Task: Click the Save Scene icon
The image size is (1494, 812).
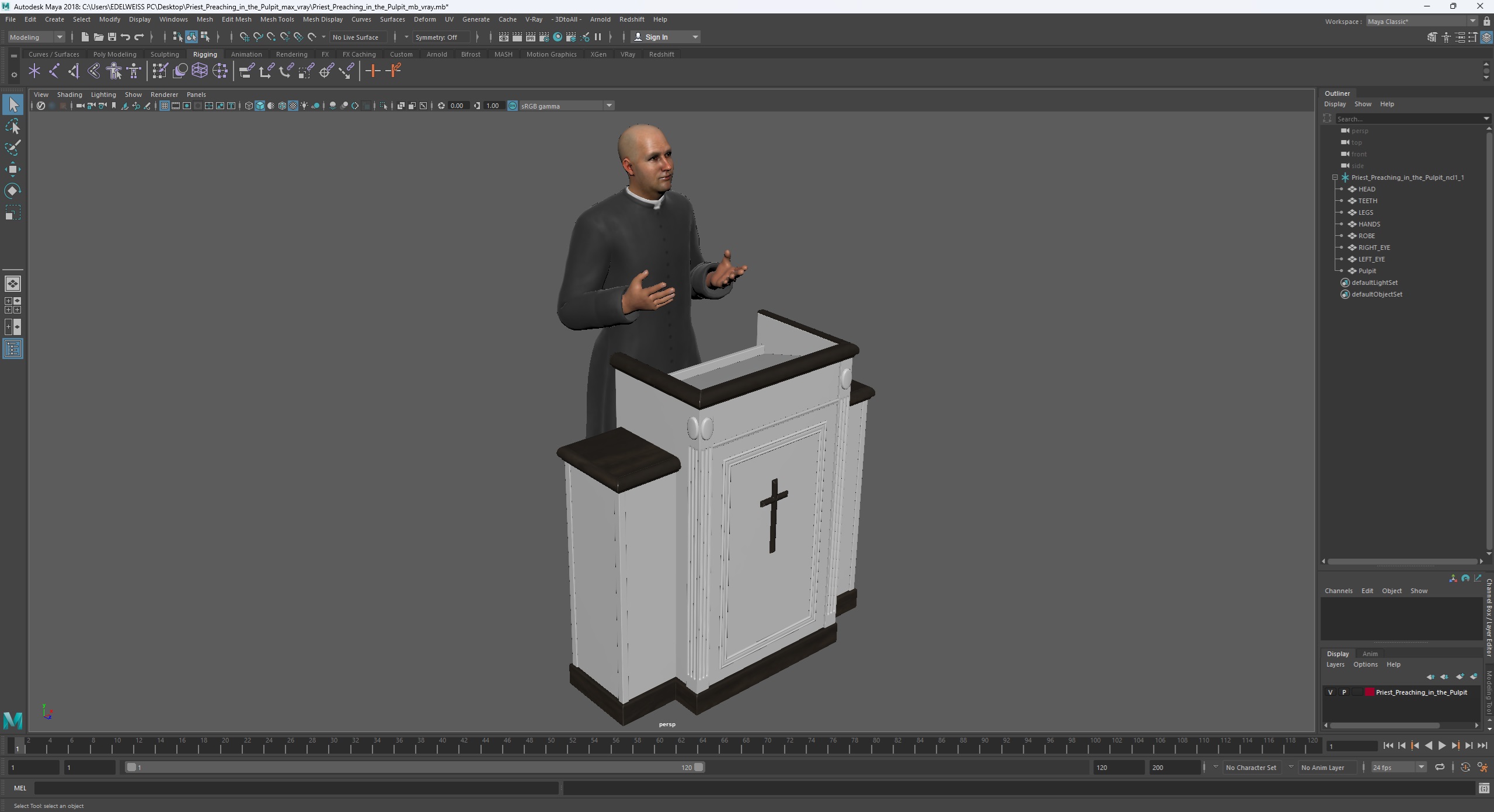Action: pos(112,37)
